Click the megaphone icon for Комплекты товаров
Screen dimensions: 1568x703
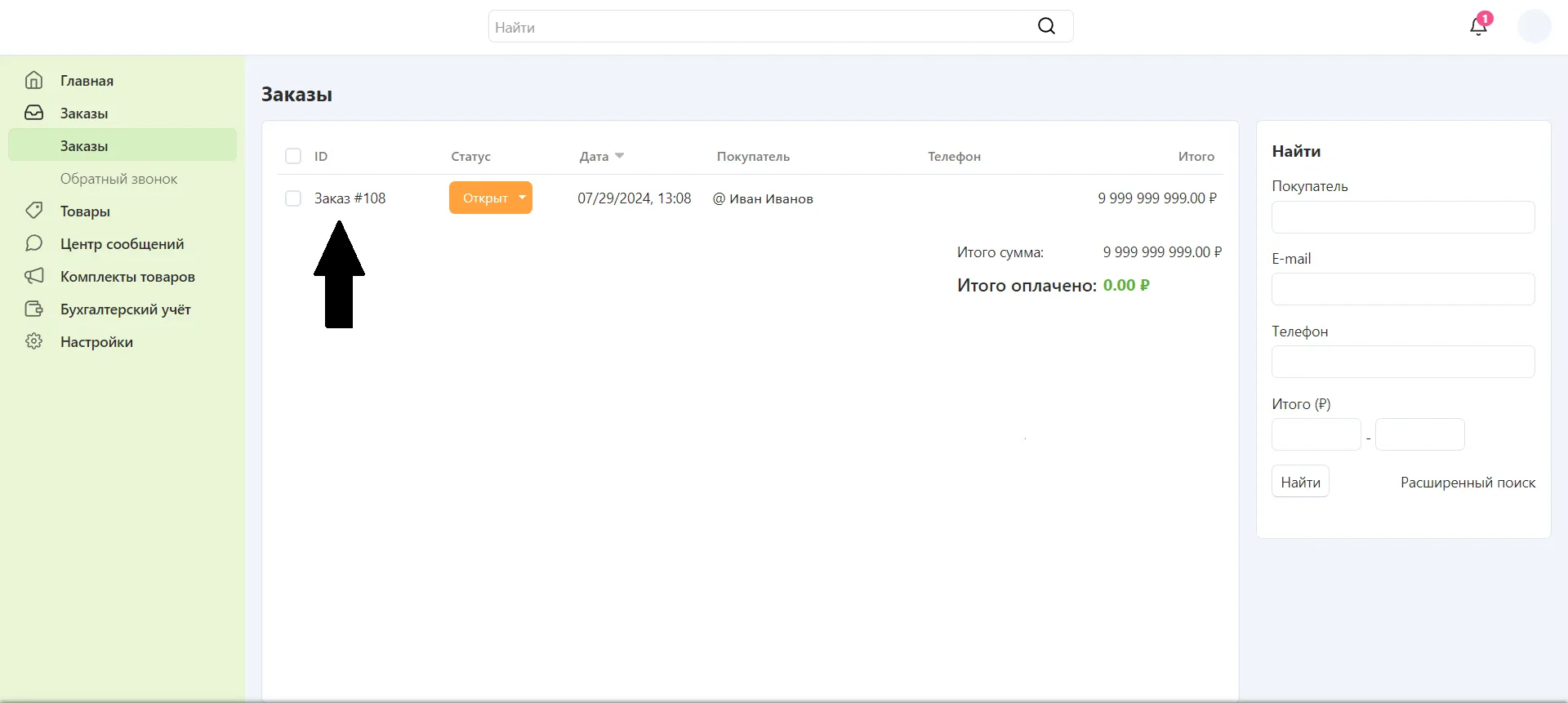coord(33,276)
